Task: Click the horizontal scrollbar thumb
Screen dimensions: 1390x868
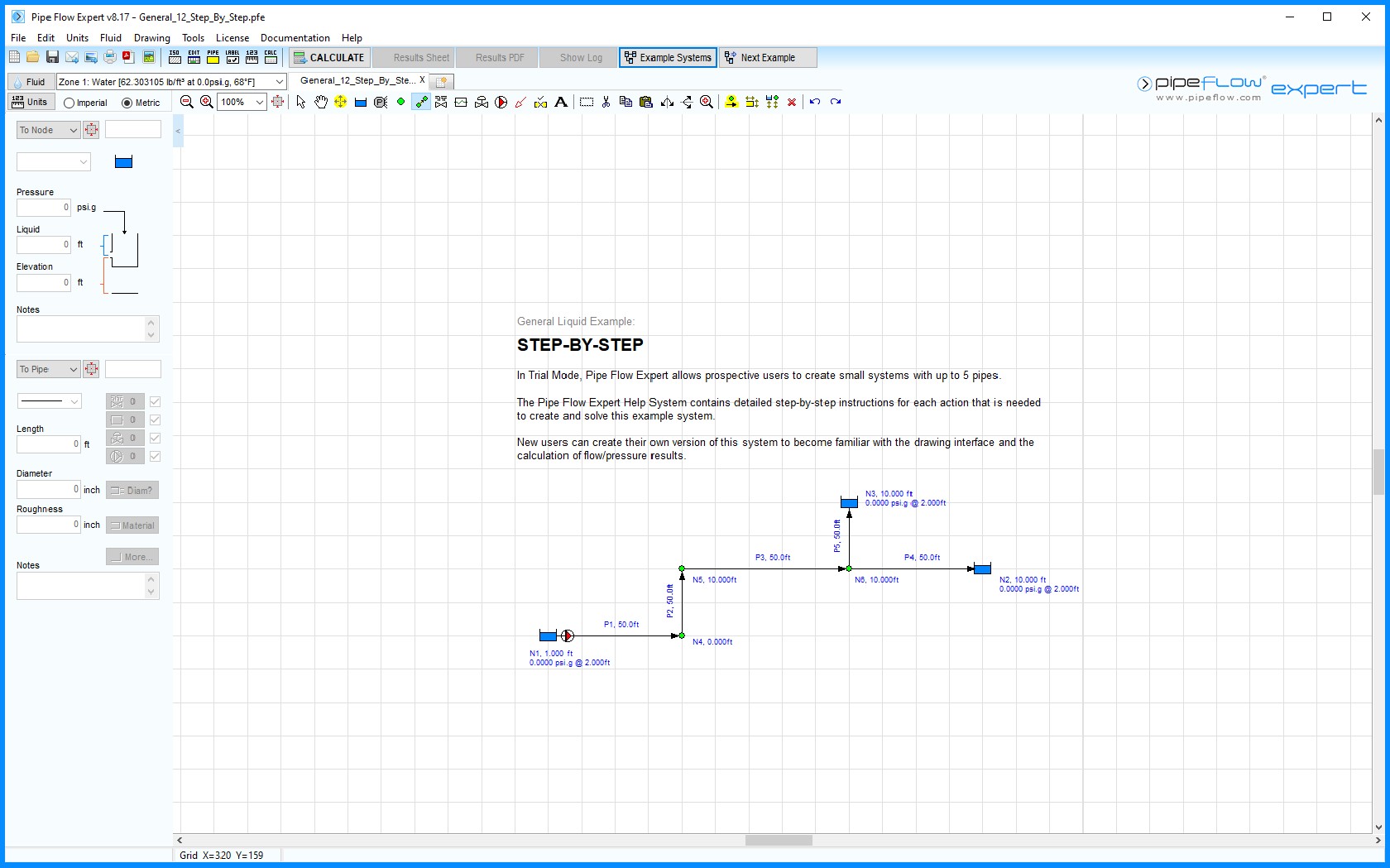Action: pos(779,840)
